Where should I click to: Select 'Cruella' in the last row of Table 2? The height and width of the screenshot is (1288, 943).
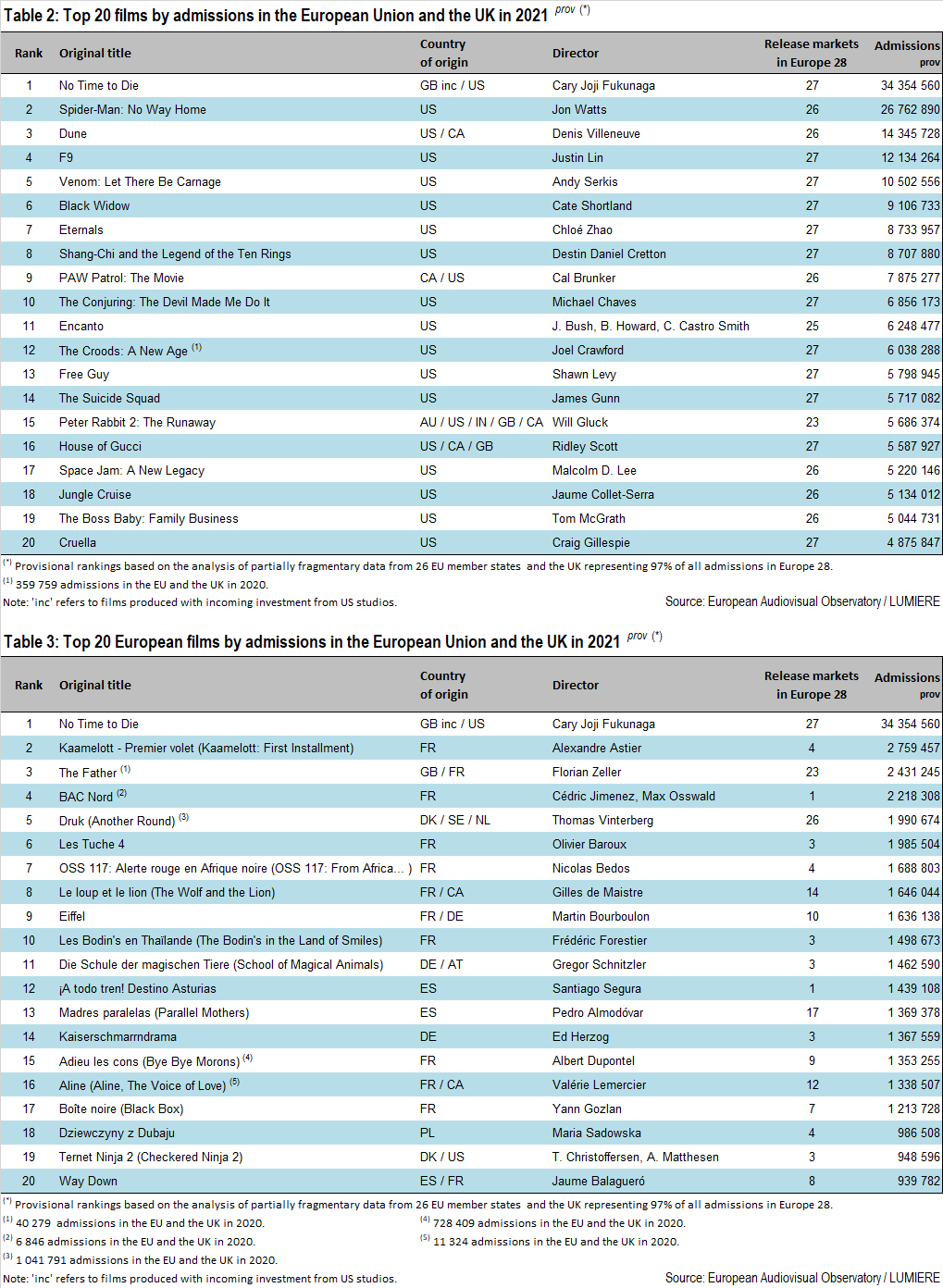tap(78, 542)
